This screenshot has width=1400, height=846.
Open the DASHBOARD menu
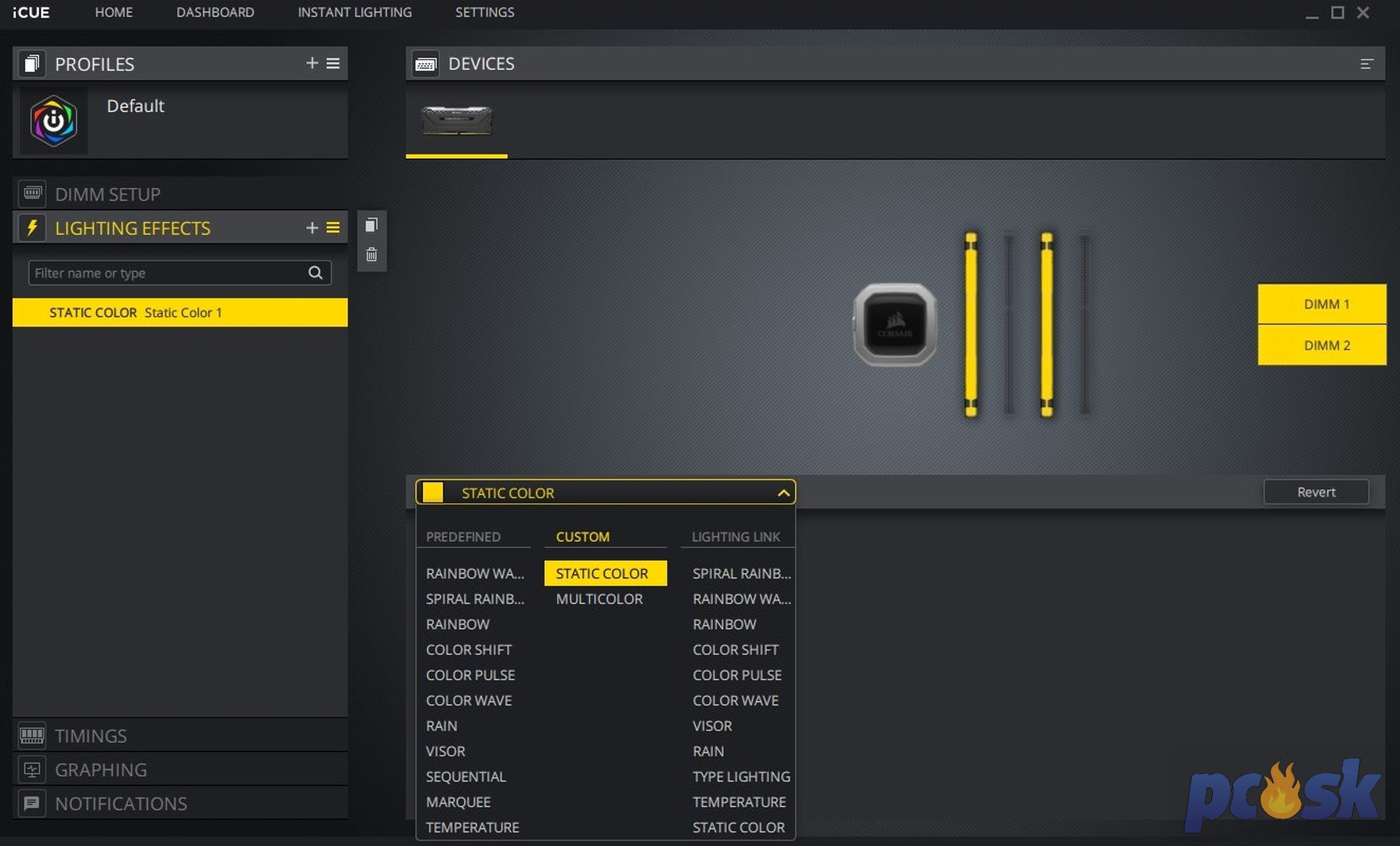click(x=215, y=13)
